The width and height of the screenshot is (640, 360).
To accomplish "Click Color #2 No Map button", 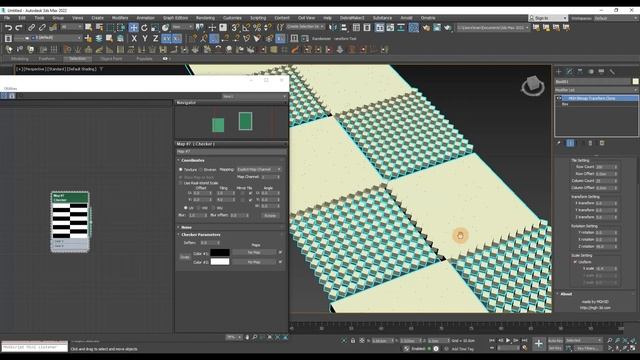I will pos(254,262).
